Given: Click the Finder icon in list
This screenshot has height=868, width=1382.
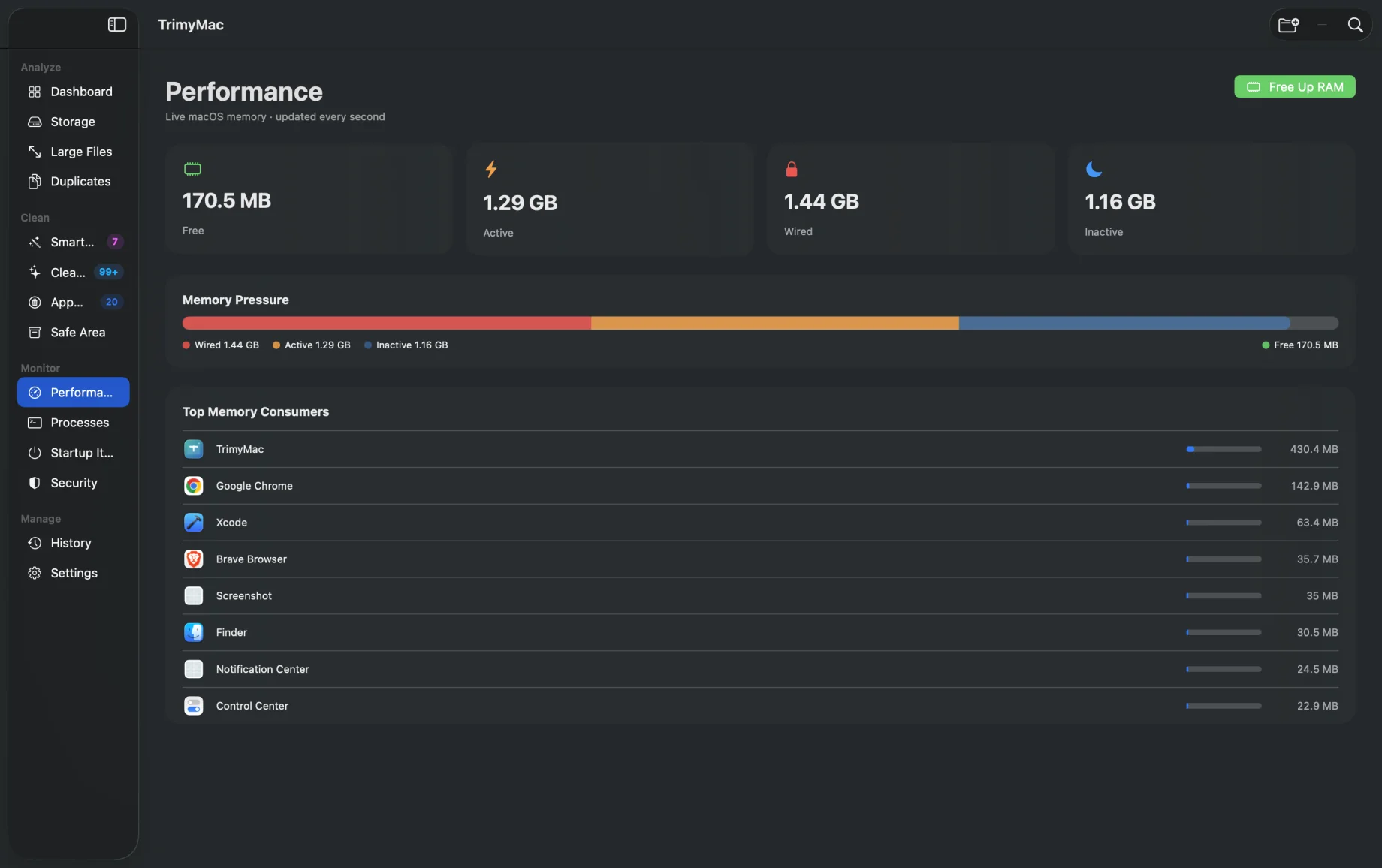Looking at the screenshot, I should point(194,632).
